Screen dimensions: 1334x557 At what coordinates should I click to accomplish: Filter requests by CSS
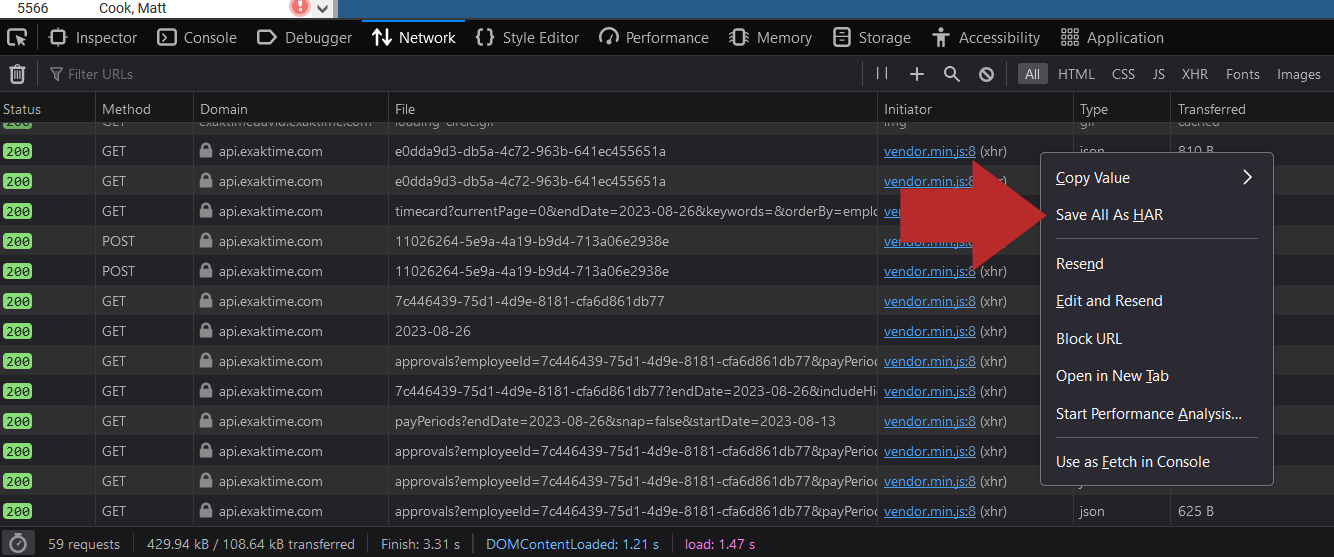coord(1123,74)
